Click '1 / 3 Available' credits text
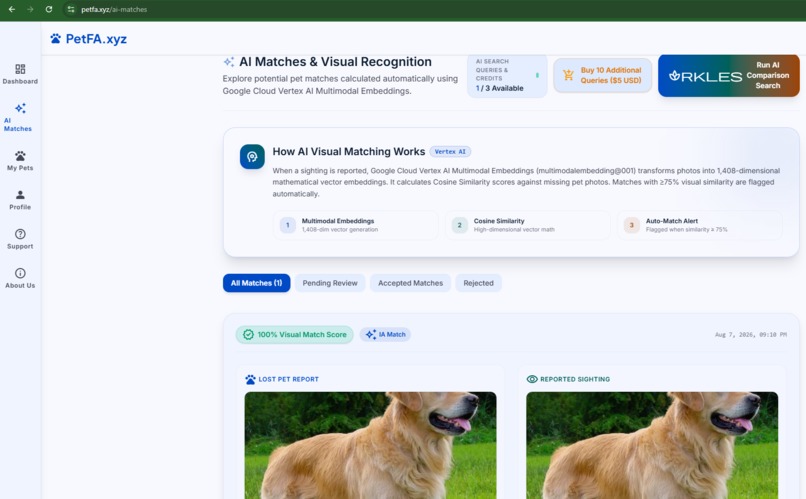806x499 pixels. point(500,88)
